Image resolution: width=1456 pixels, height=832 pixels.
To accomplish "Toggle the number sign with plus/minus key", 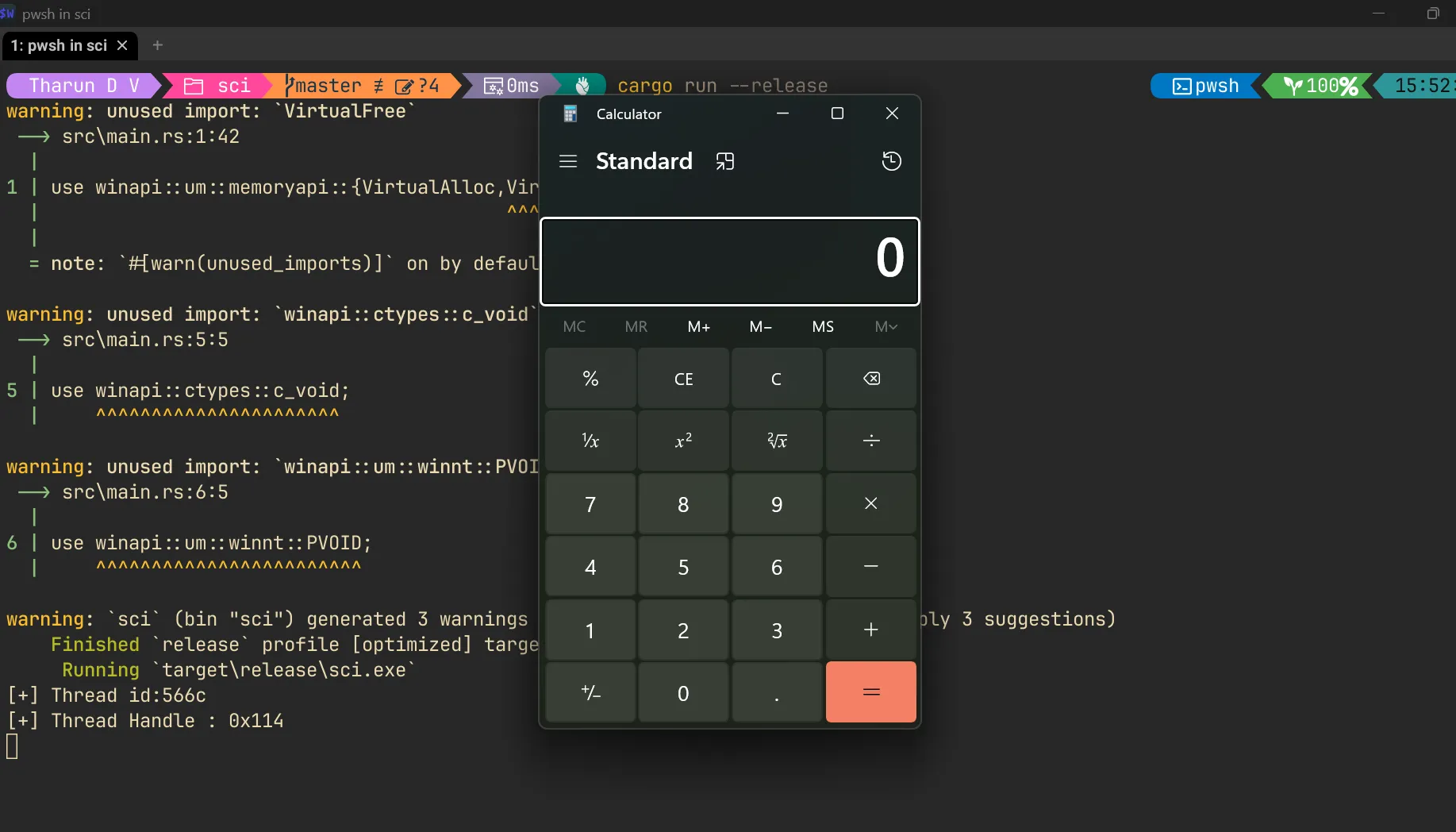I will pyautogui.click(x=590, y=691).
